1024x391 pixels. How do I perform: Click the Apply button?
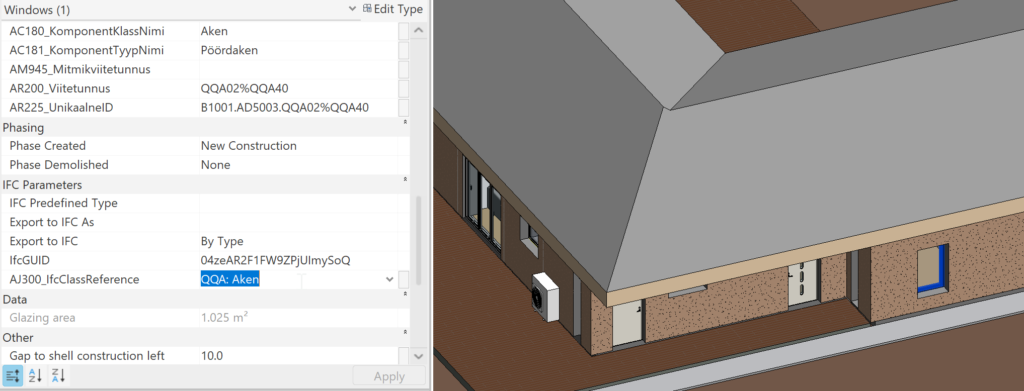389,376
